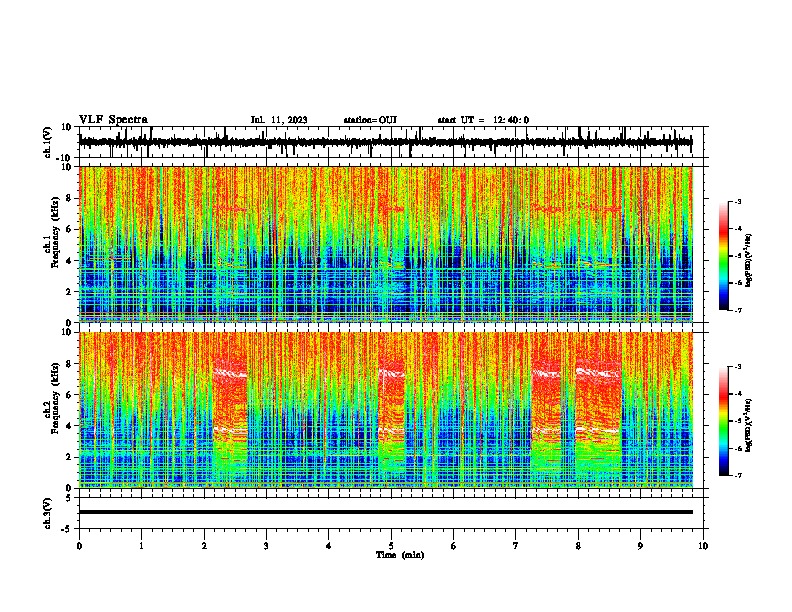Click the "ch.1(V)" axis label
The width and height of the screenshot is (792, 612).
pos(48,142)
